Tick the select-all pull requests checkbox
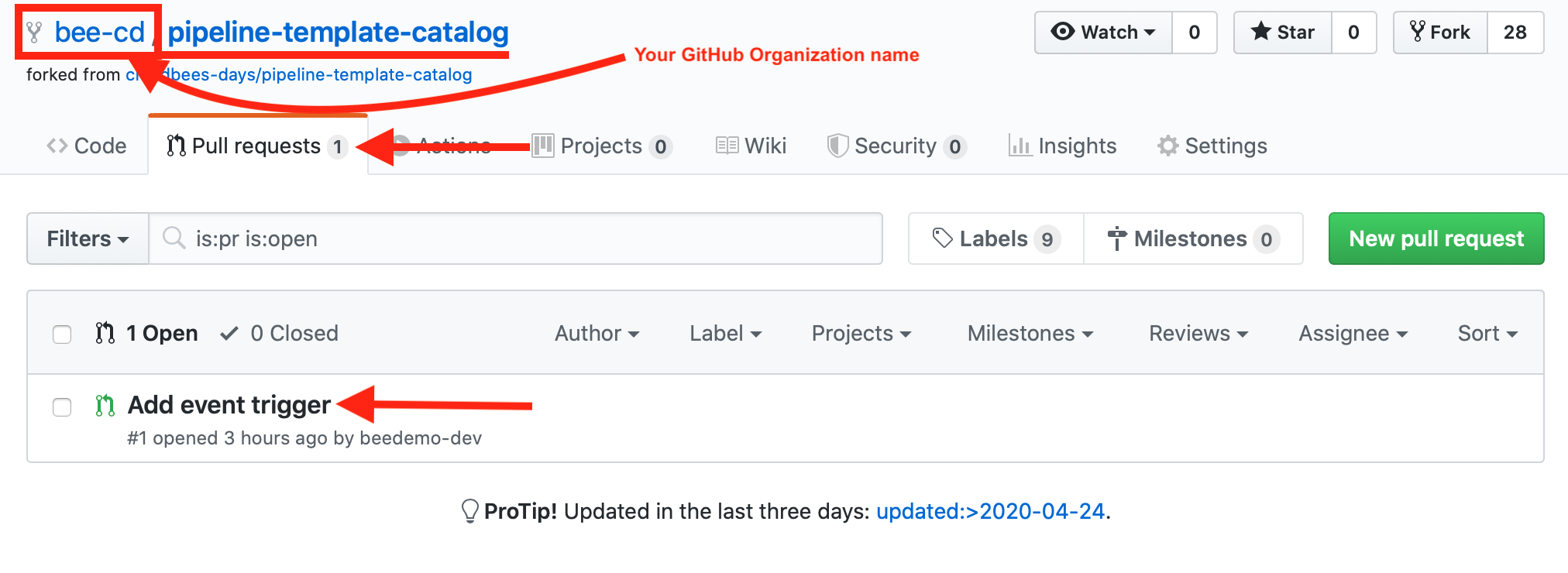1568x573 pixels. pos(62,334)
